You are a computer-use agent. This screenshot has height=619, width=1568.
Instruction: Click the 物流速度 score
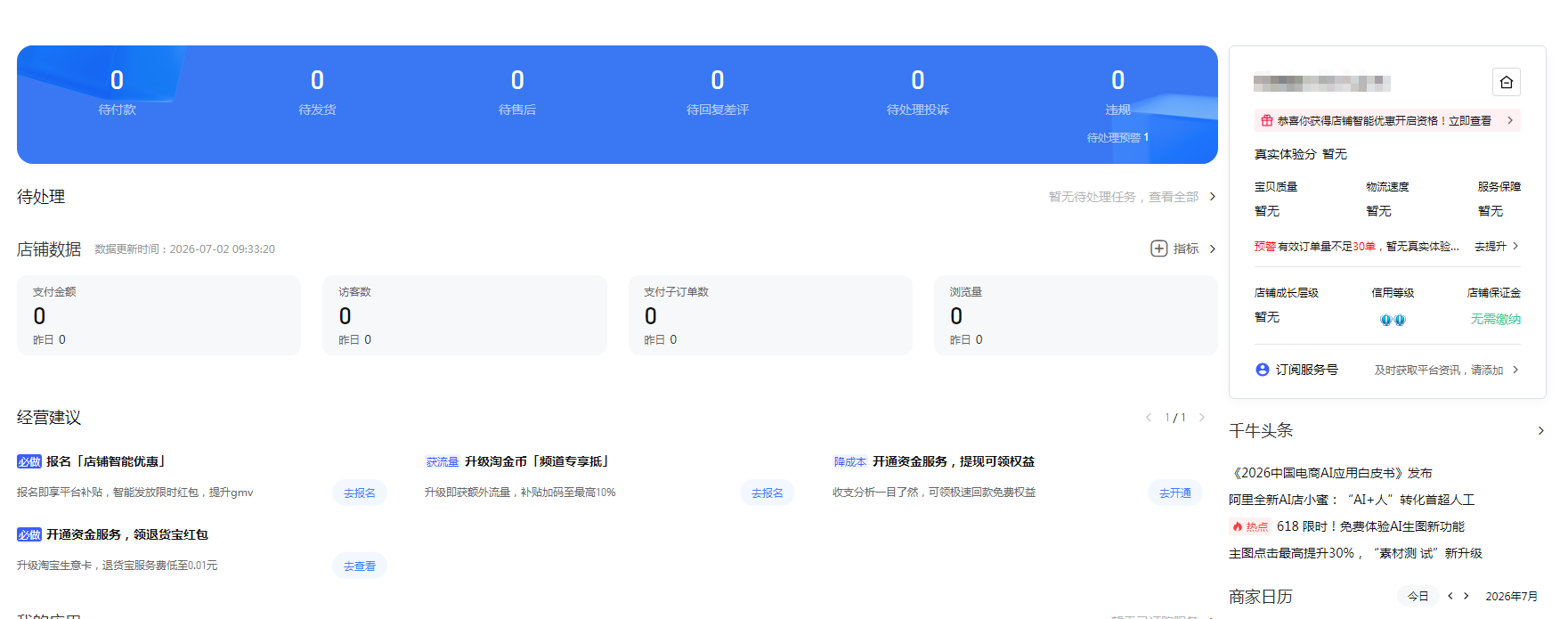point(1387,199)
